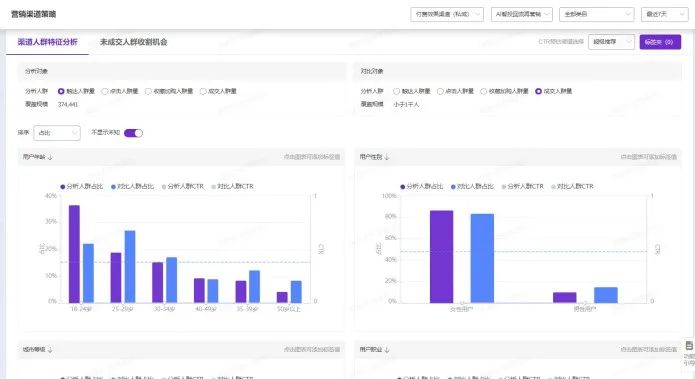
Task: Toggle 分析人群占比 legend in gender chart
Action: click(x=422, y=187)
